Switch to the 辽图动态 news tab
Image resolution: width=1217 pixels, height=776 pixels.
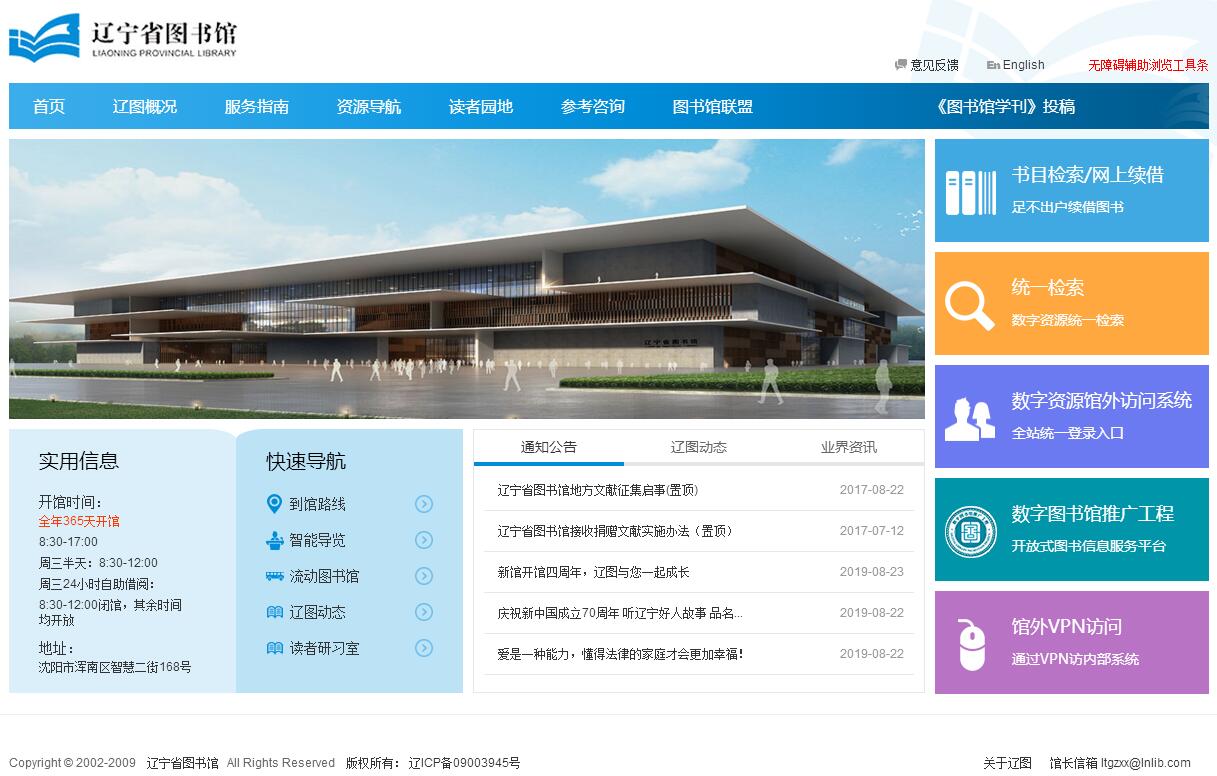(x=698, y=447)
